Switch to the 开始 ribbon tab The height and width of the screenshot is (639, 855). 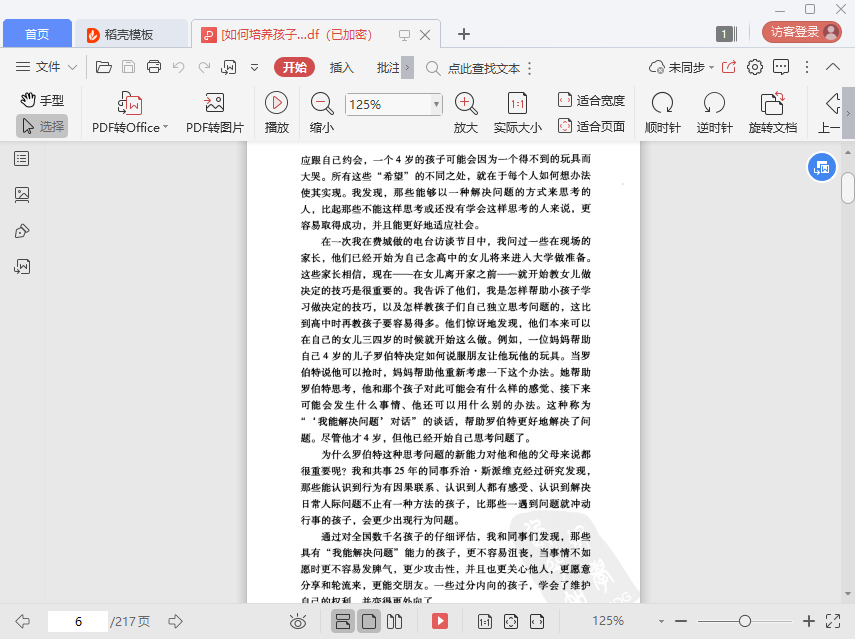tap(294, 68)
